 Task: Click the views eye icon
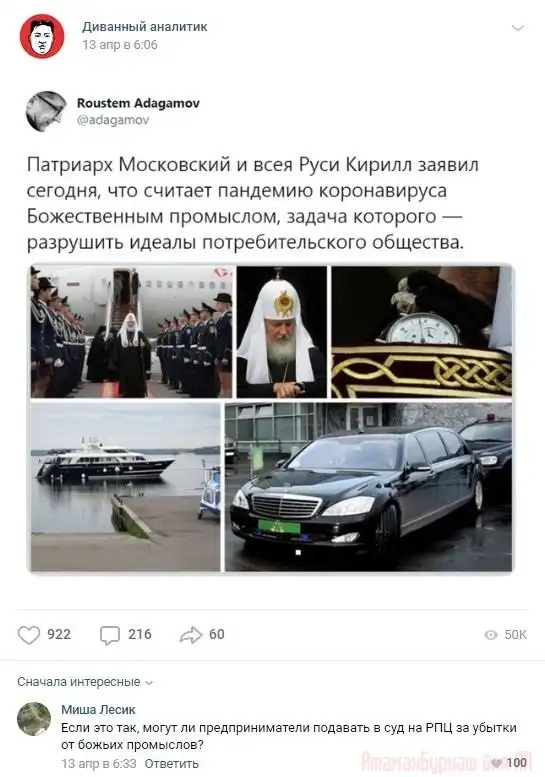(490, 635)
